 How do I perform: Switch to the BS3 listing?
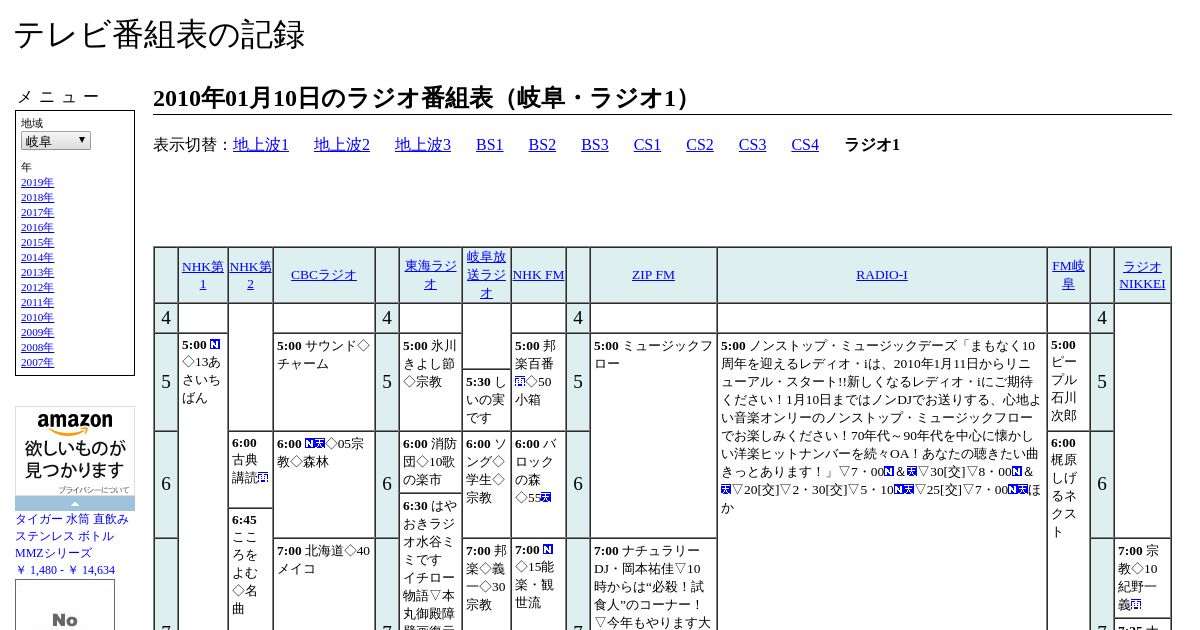tap(595, 145)
